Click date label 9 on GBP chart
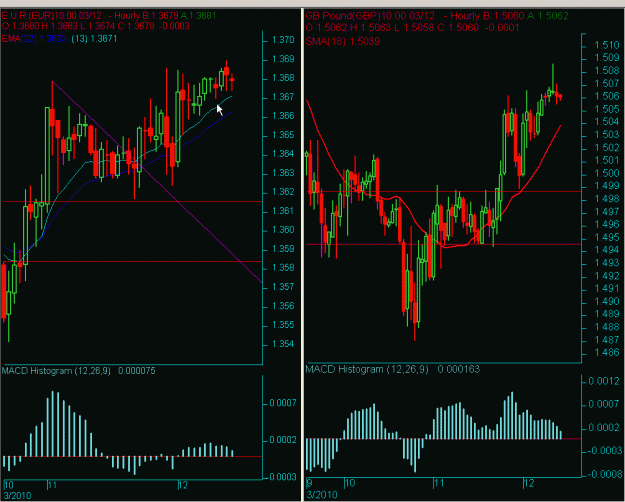The height and width of the screenshot is (502, 625). (x=309, y=483)
